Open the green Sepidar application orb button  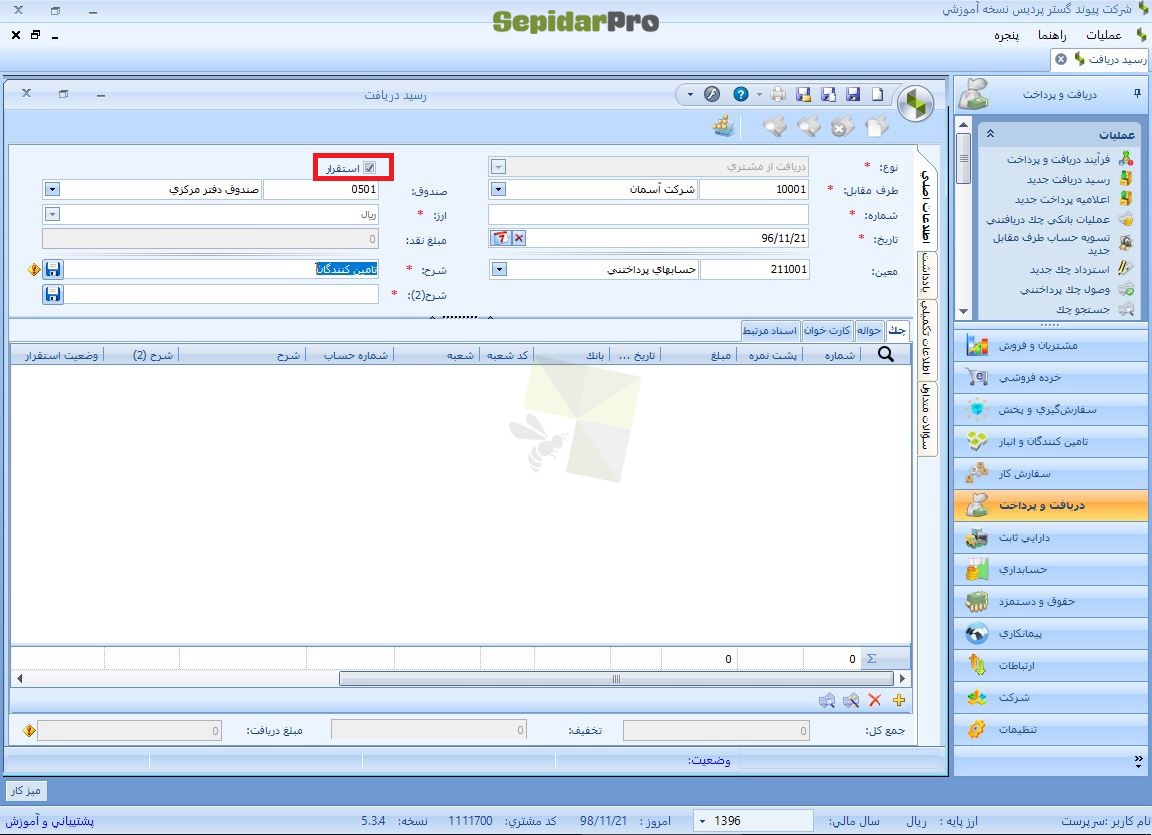pos(915,104)
